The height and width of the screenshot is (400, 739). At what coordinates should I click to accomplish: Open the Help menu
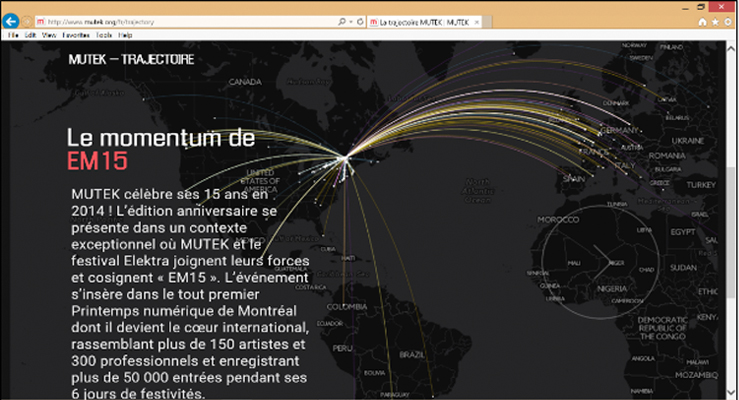(x=125, y=35)
